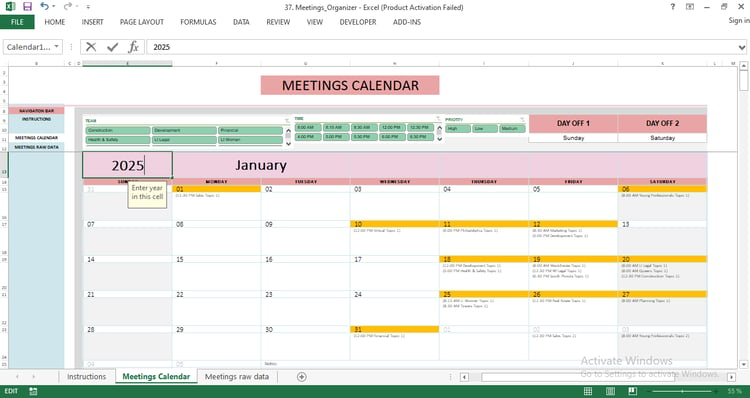Click Meetings Calendar link in navigation bar

pos(36,138)
